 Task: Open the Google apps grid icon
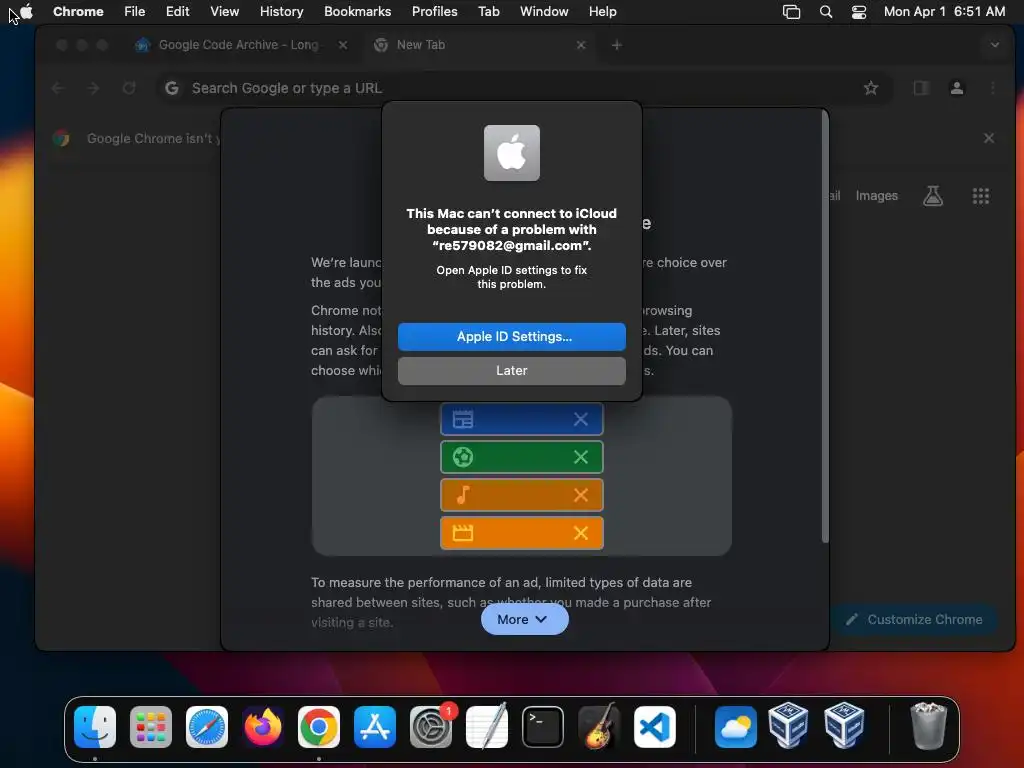(x=981, y=196)
